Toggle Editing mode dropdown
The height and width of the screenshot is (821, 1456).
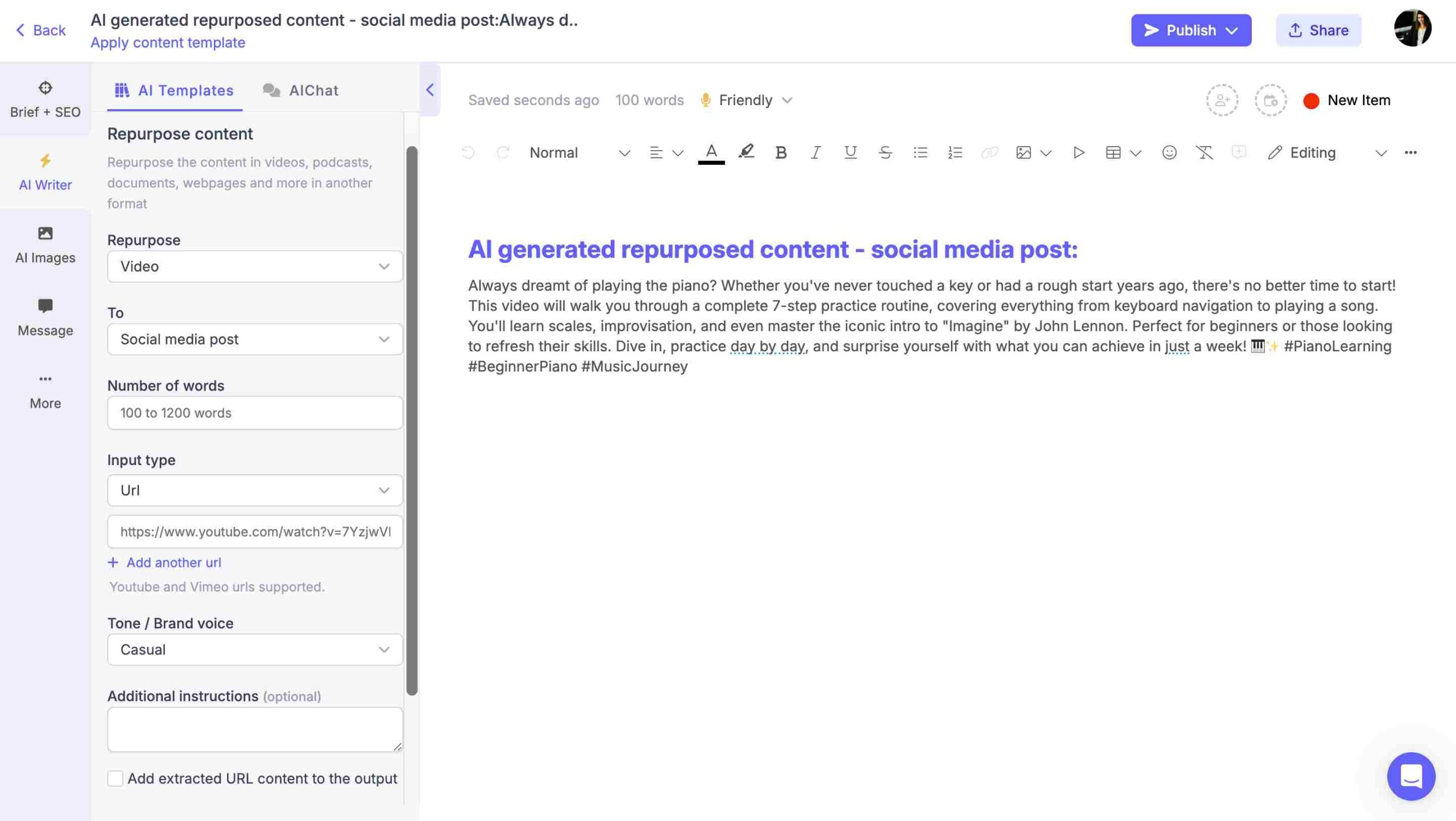1383,153
